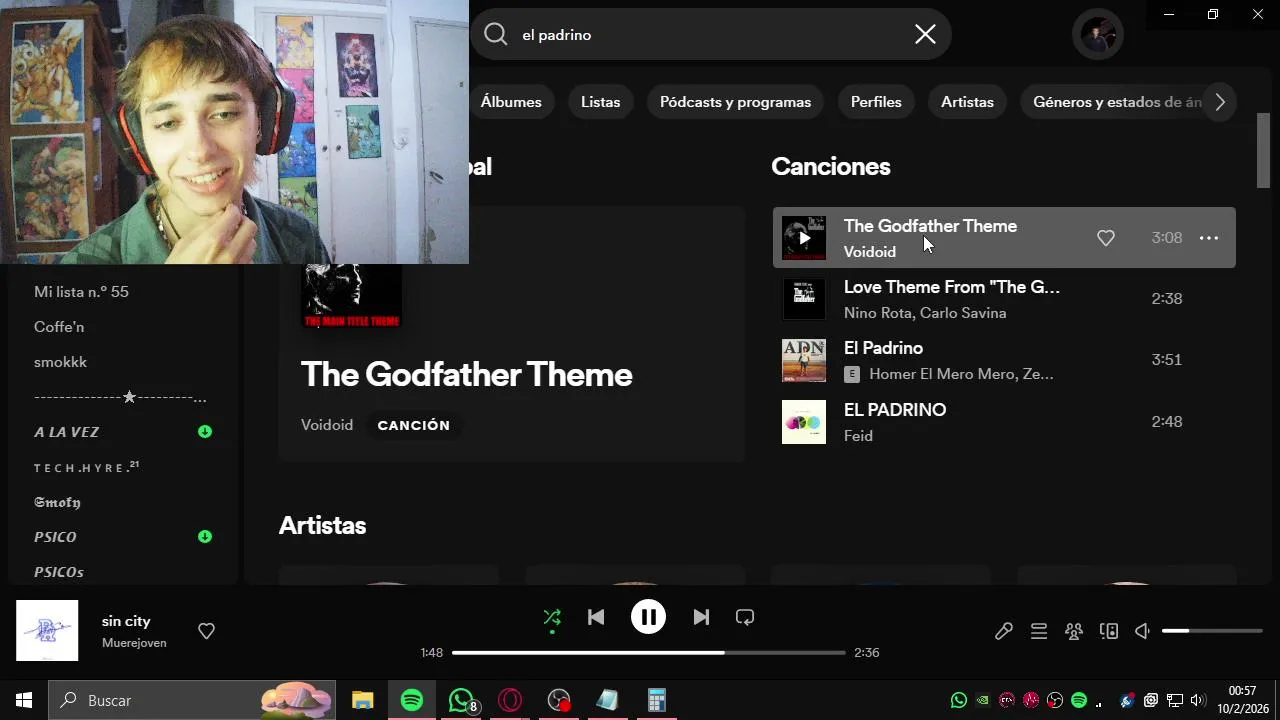Open Nino Rota, Carlo Savina artist link
The height and width of the screenshot is (720, 1280).
925,313
